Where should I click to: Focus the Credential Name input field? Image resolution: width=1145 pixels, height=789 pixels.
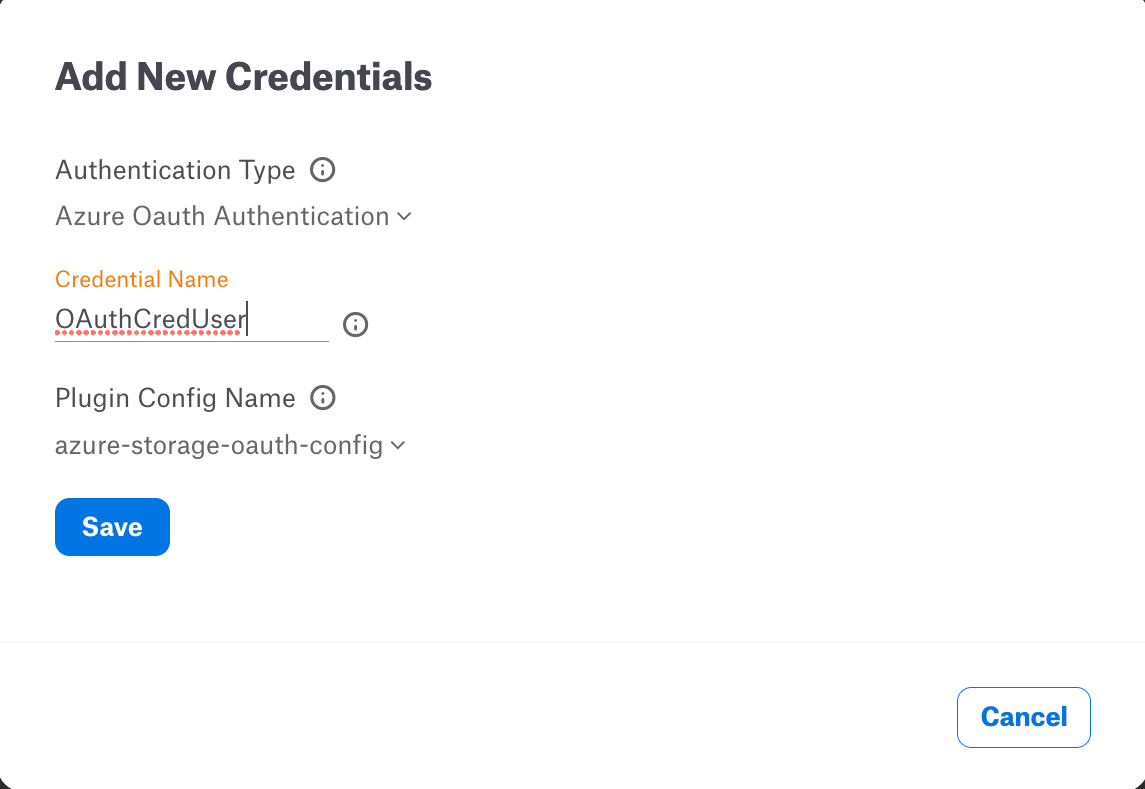(191, 321)
